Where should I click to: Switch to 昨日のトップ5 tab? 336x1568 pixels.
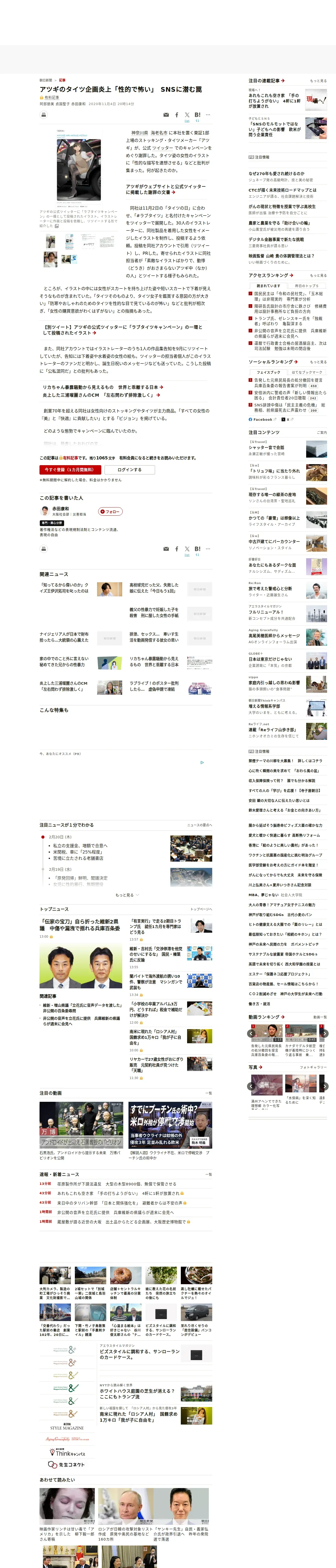pos(307,285)
